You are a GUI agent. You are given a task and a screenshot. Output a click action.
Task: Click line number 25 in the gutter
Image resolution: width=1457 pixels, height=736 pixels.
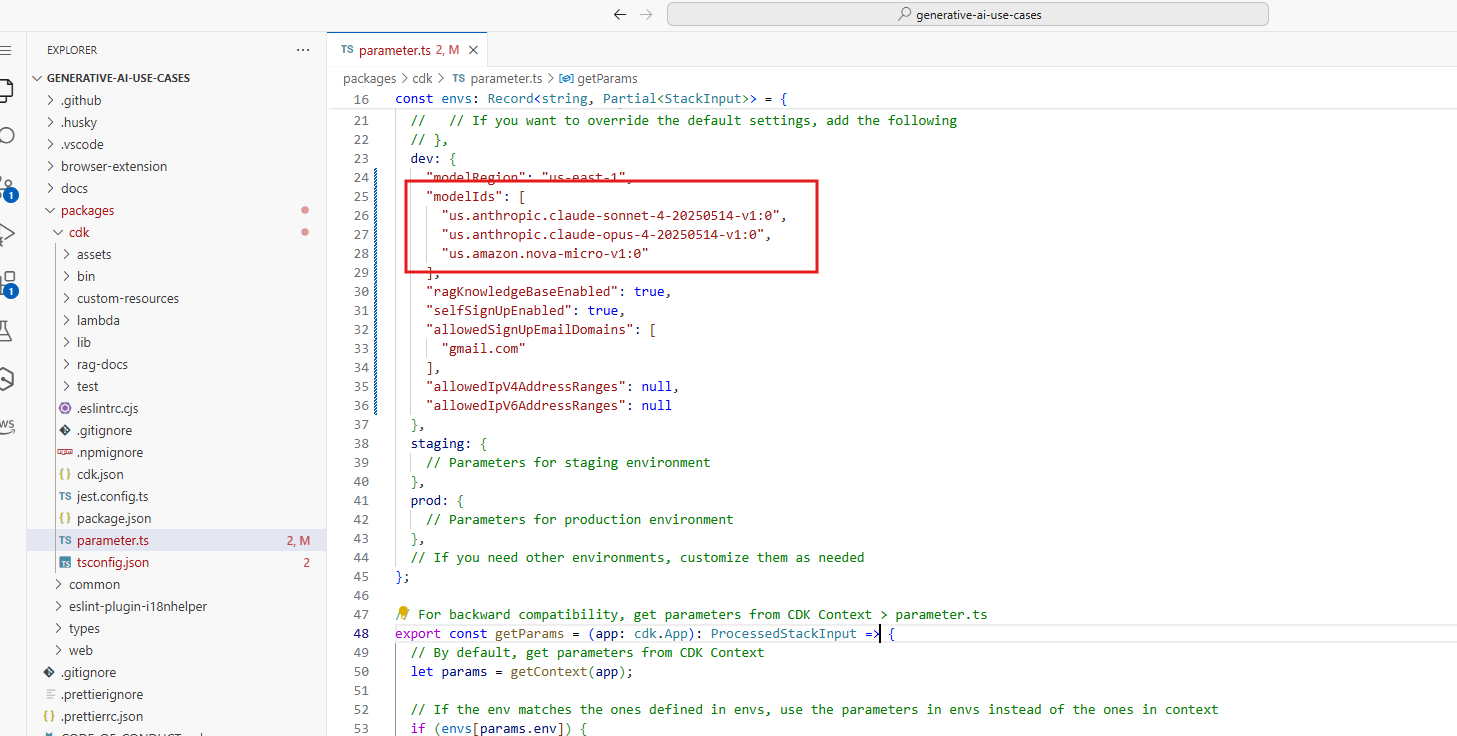(x=361, y=196)
